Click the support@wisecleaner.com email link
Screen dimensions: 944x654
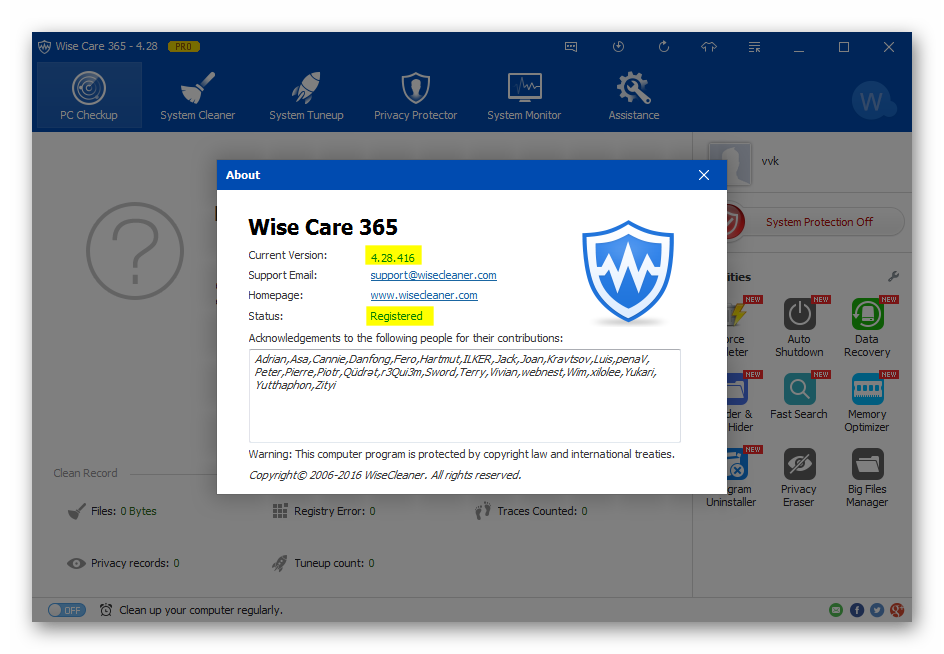tap(433, 275)
